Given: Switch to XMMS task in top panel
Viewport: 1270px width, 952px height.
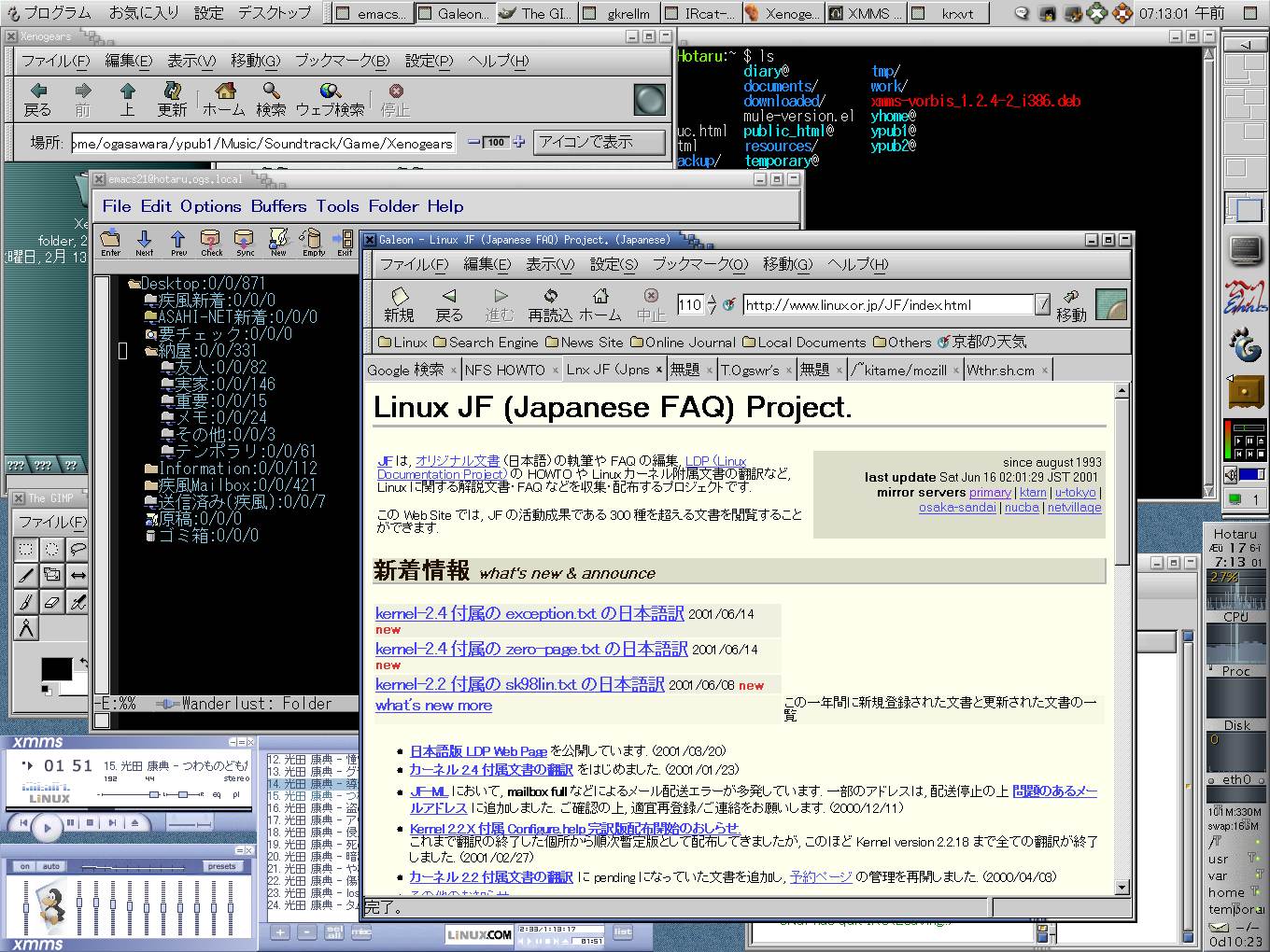Looking at the screenshot, I should tap(865, 13).
